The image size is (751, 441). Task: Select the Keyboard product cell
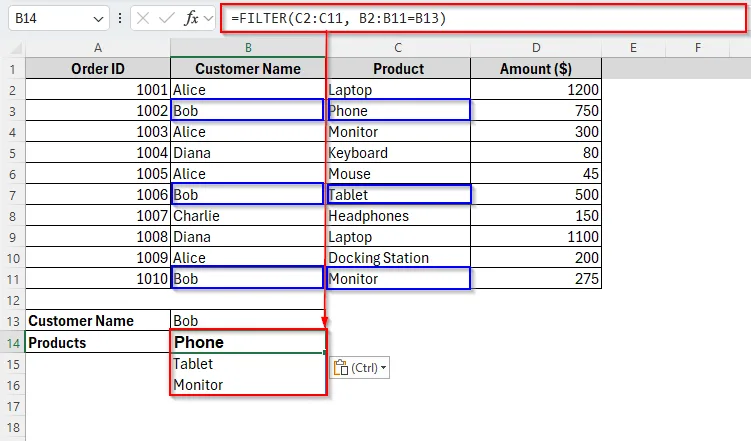[398, 153]
